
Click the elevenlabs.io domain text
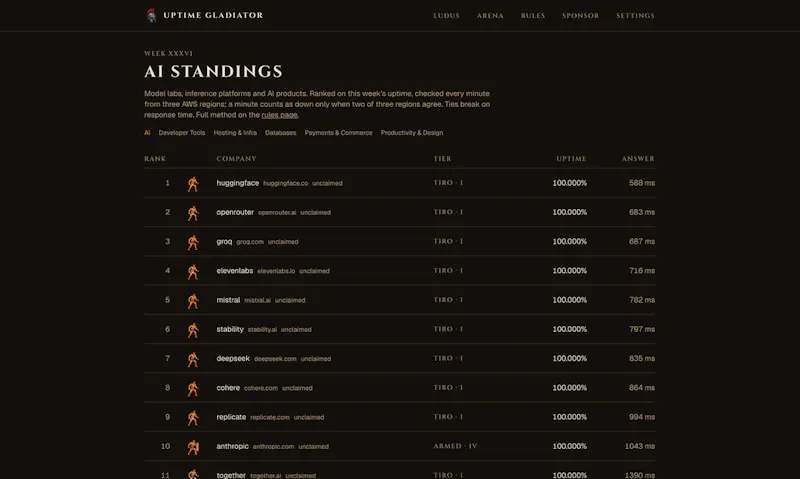[x=276, y=271]
